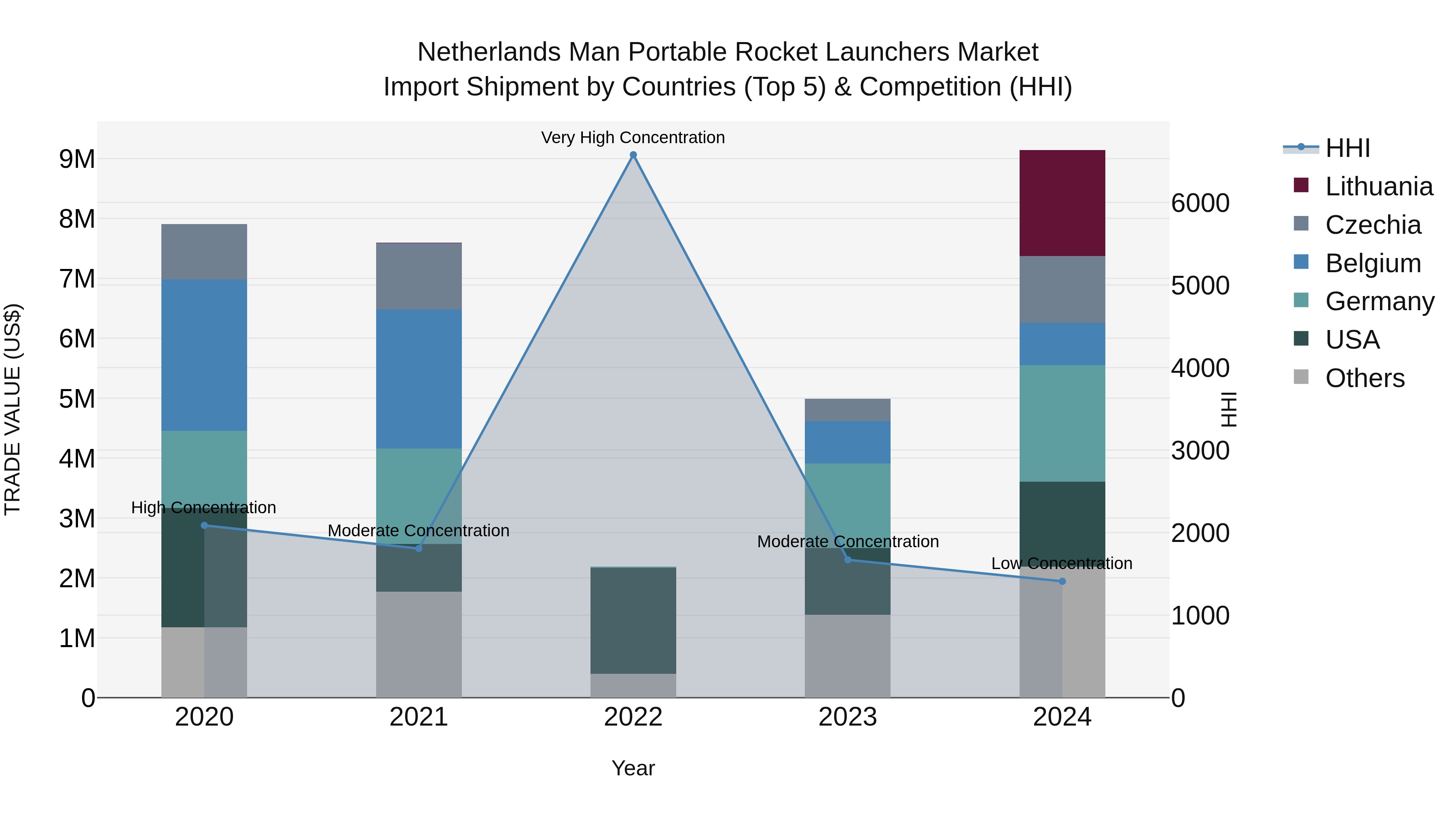Click the Year x-axis title
1456x819 pixels.
pyautogui.click(x=633, y=768)
